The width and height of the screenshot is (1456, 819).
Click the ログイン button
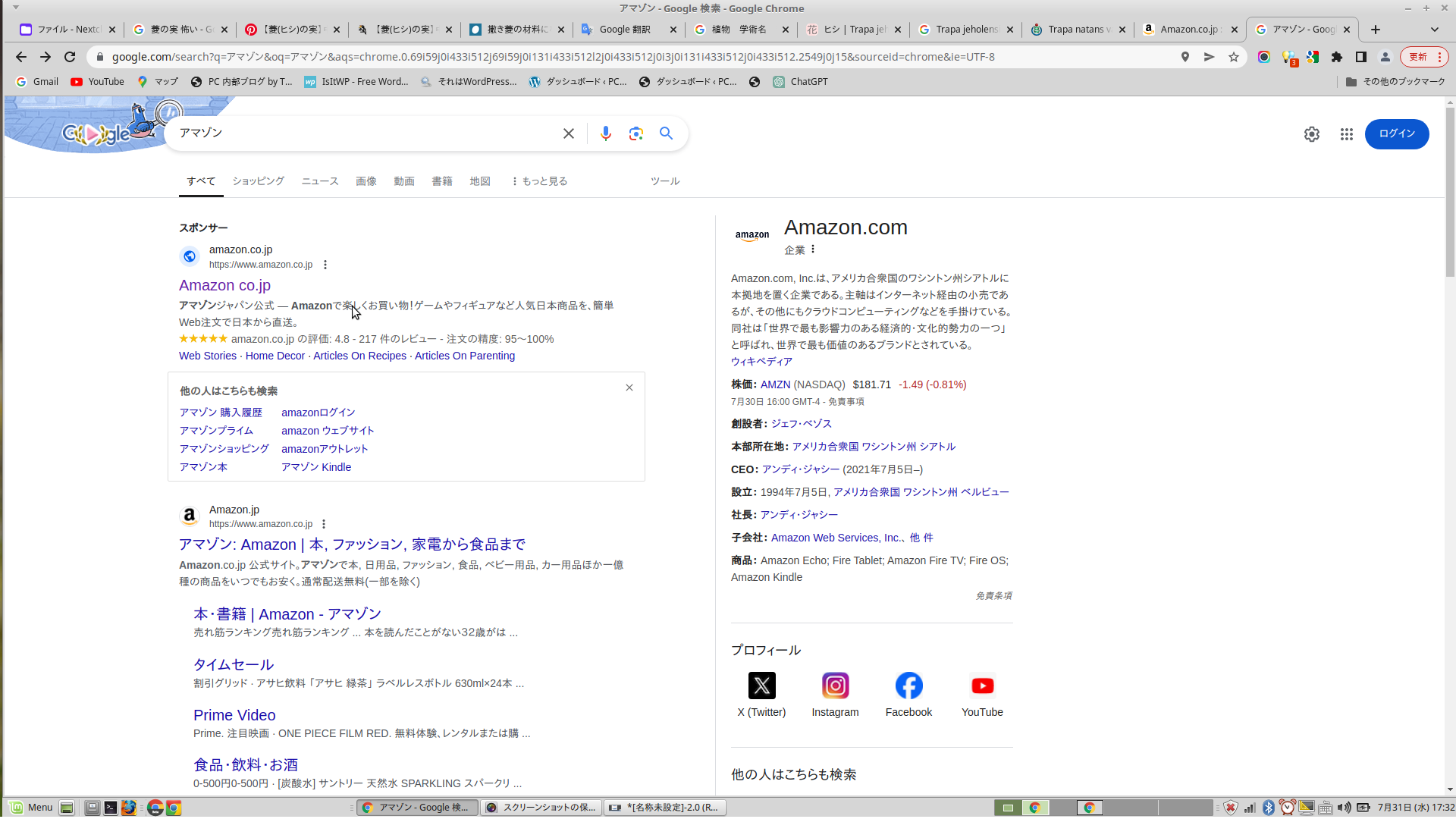(1396, 133)
